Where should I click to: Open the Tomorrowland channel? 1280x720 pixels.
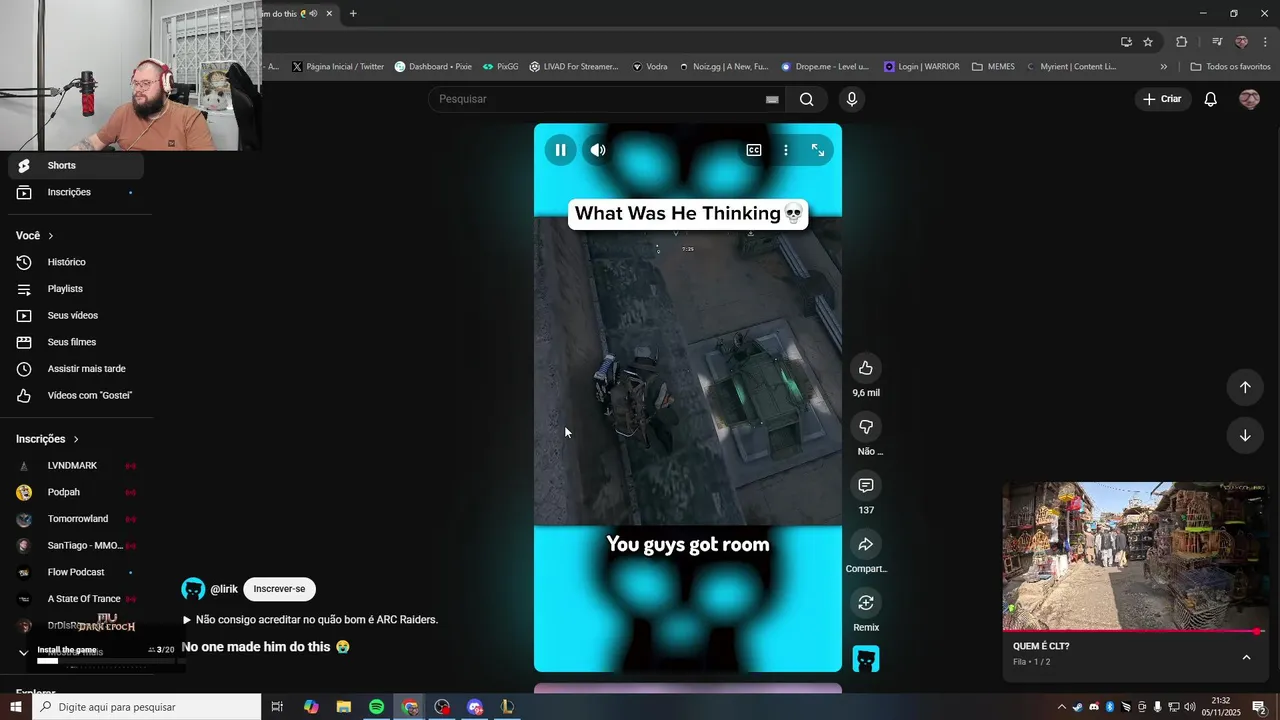[x=75, y=519]
